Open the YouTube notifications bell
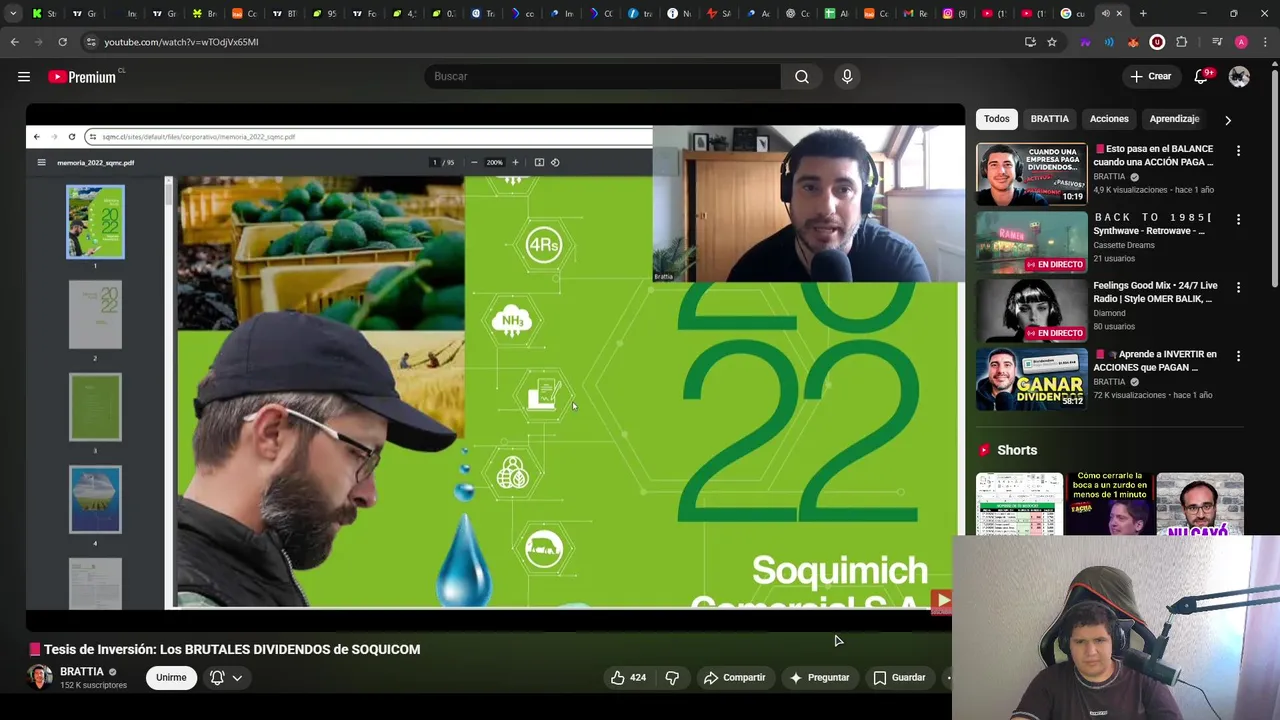The image size is (1280, 720). pyautogui.click(x=1202, y=77)
